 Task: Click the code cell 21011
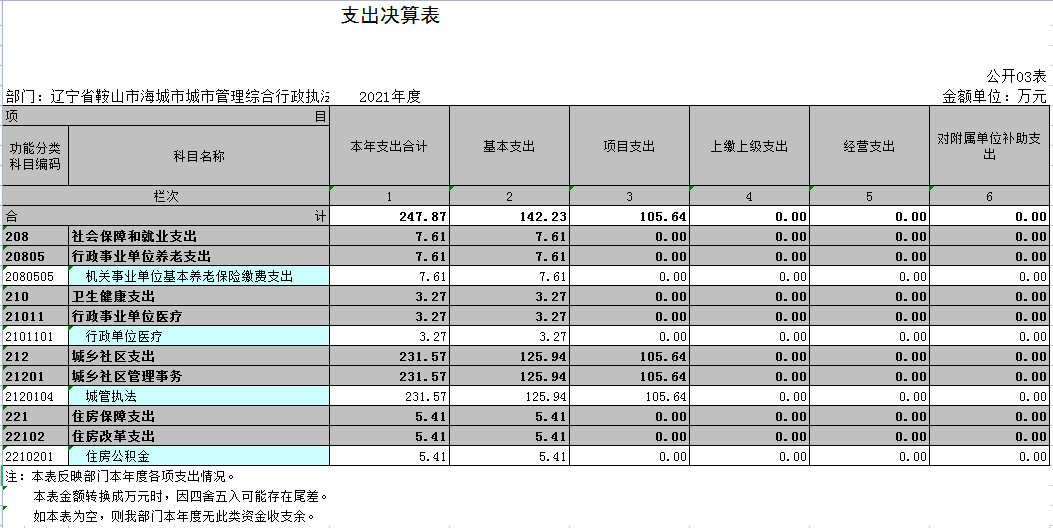[x=36, y=316]
